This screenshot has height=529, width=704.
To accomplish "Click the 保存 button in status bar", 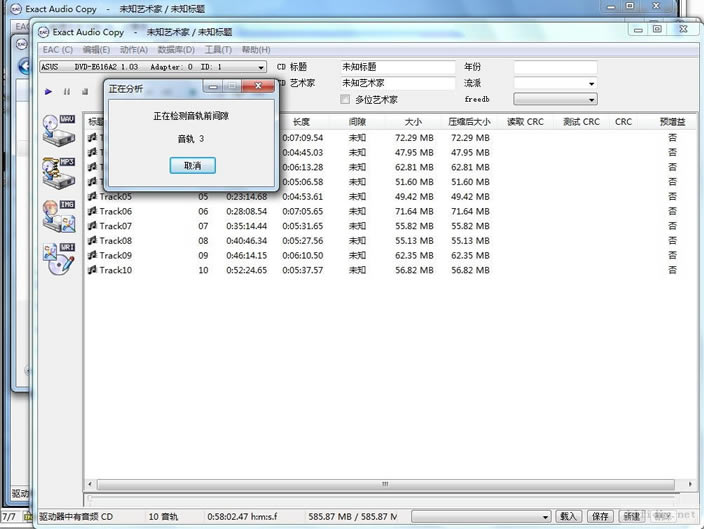I will pyautogui.click(x=599, y=516).
